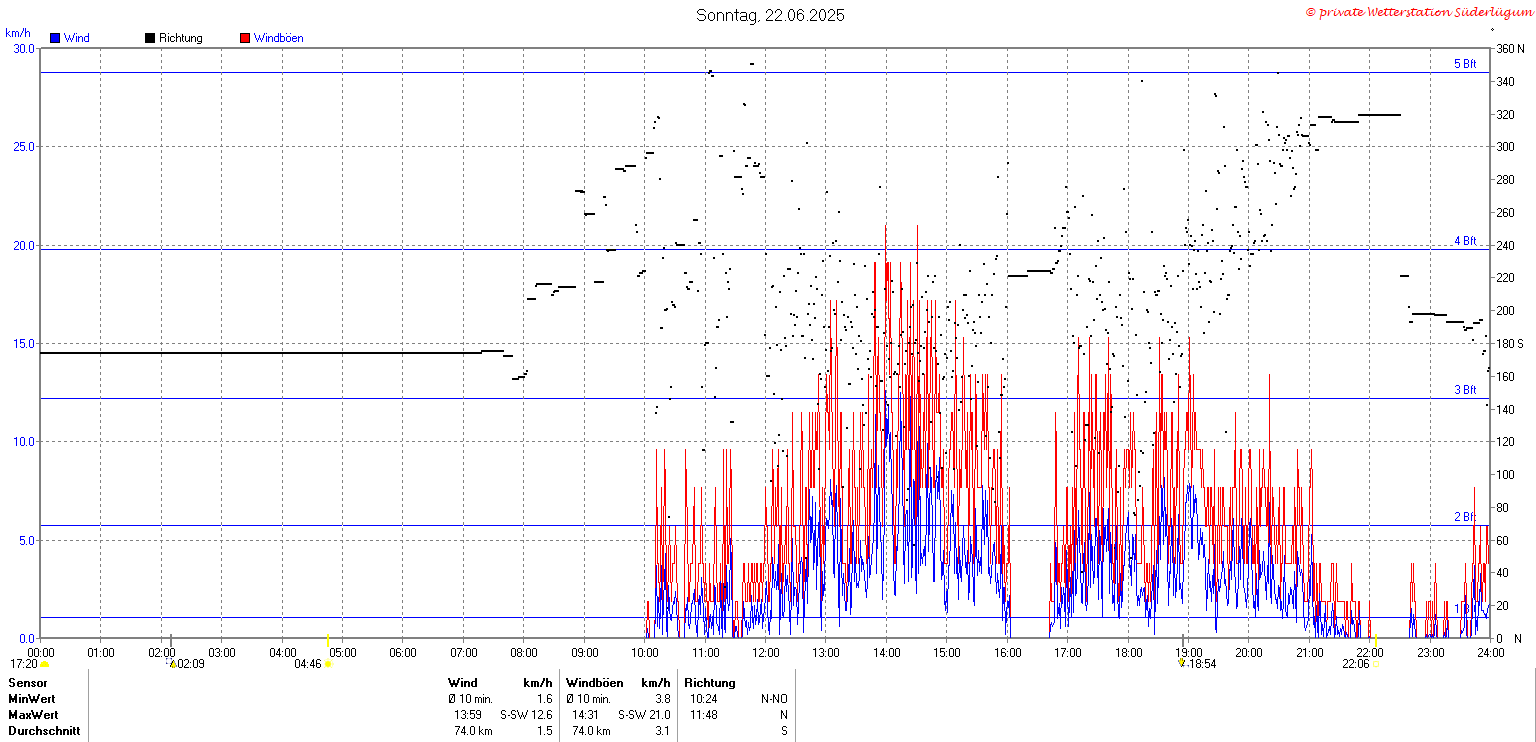Image resolution: width=1536 pixels, height=742 pixels.
Task: Click the yellow icon next to 17:20
Action: [44, 664]
